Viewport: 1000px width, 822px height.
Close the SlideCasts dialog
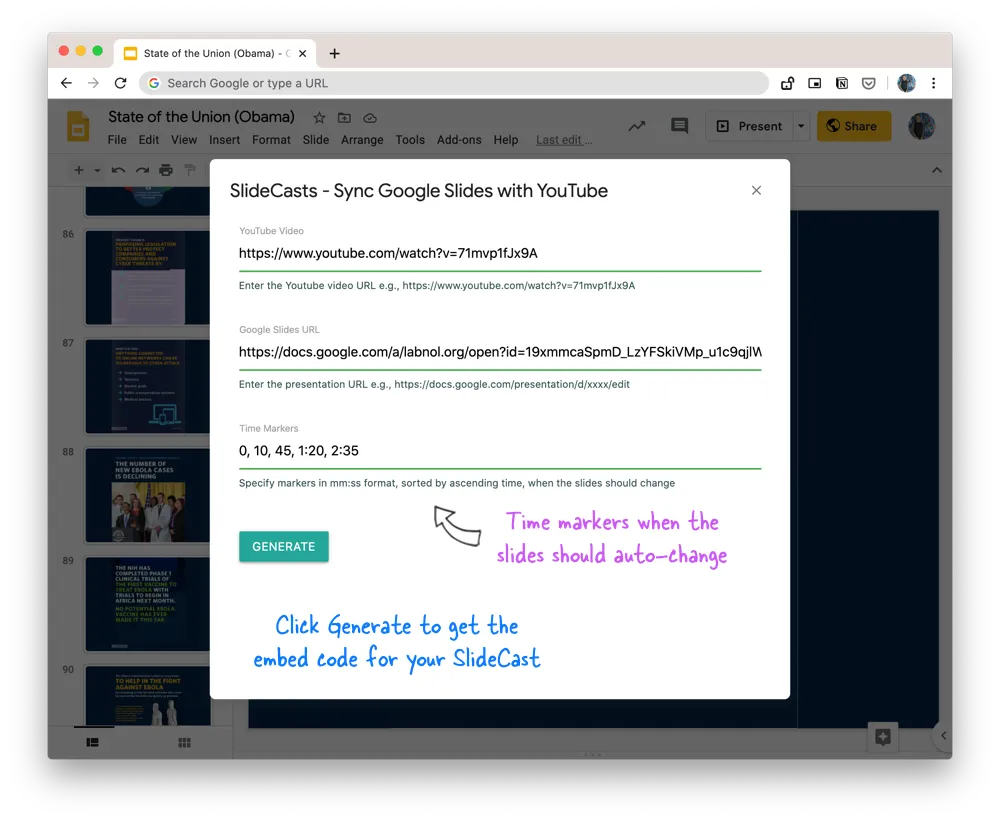(757, 190)
